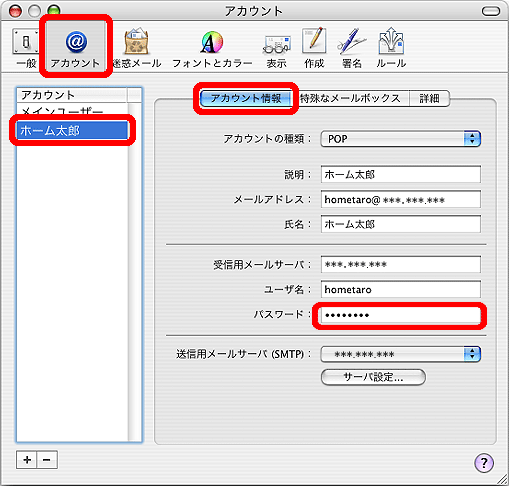Switch to the 特殊なメールボックス tab
The image size is (509, 486).
tap(350, 98)
